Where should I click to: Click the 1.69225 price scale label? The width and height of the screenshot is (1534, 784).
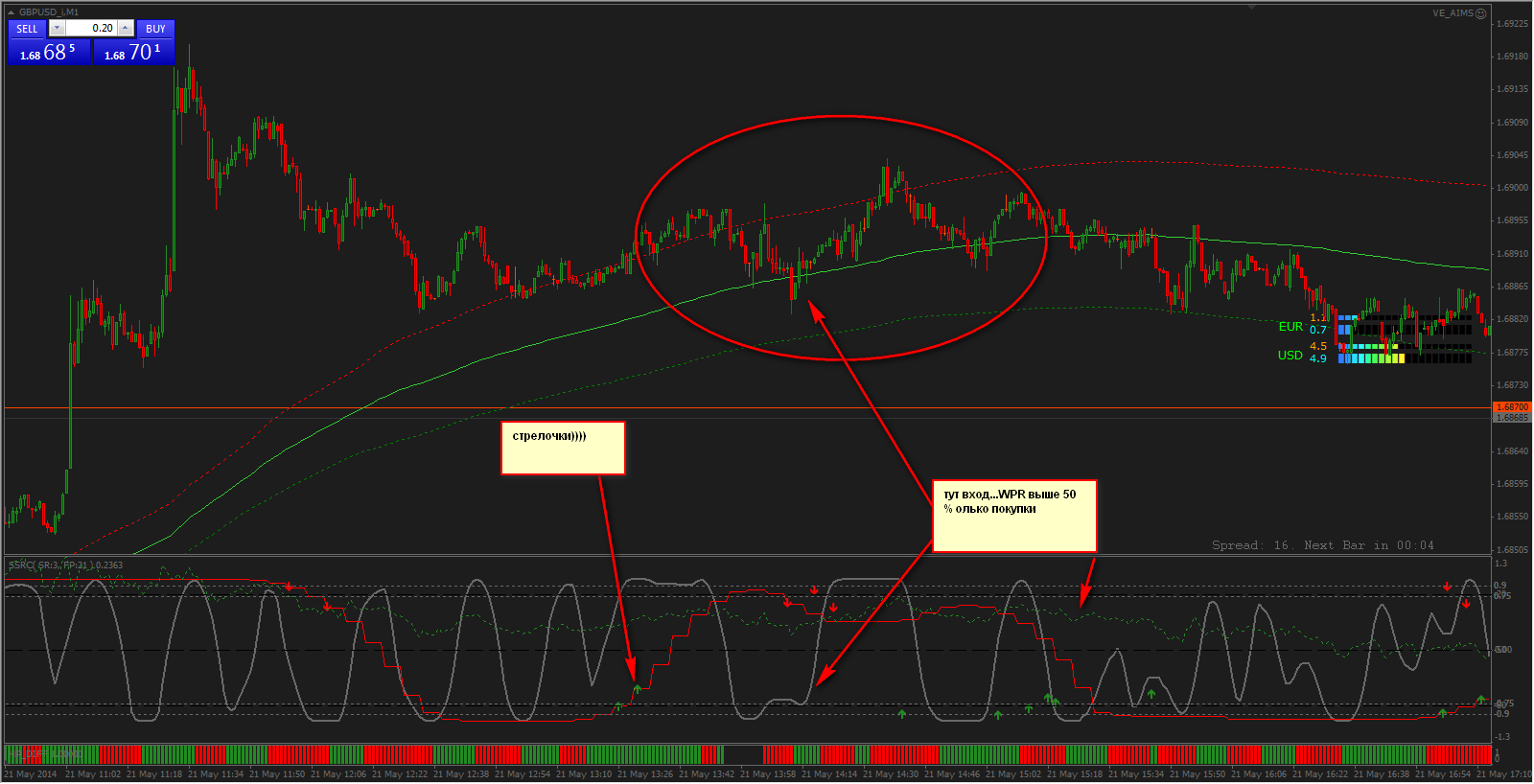[x=1513, y=24]
